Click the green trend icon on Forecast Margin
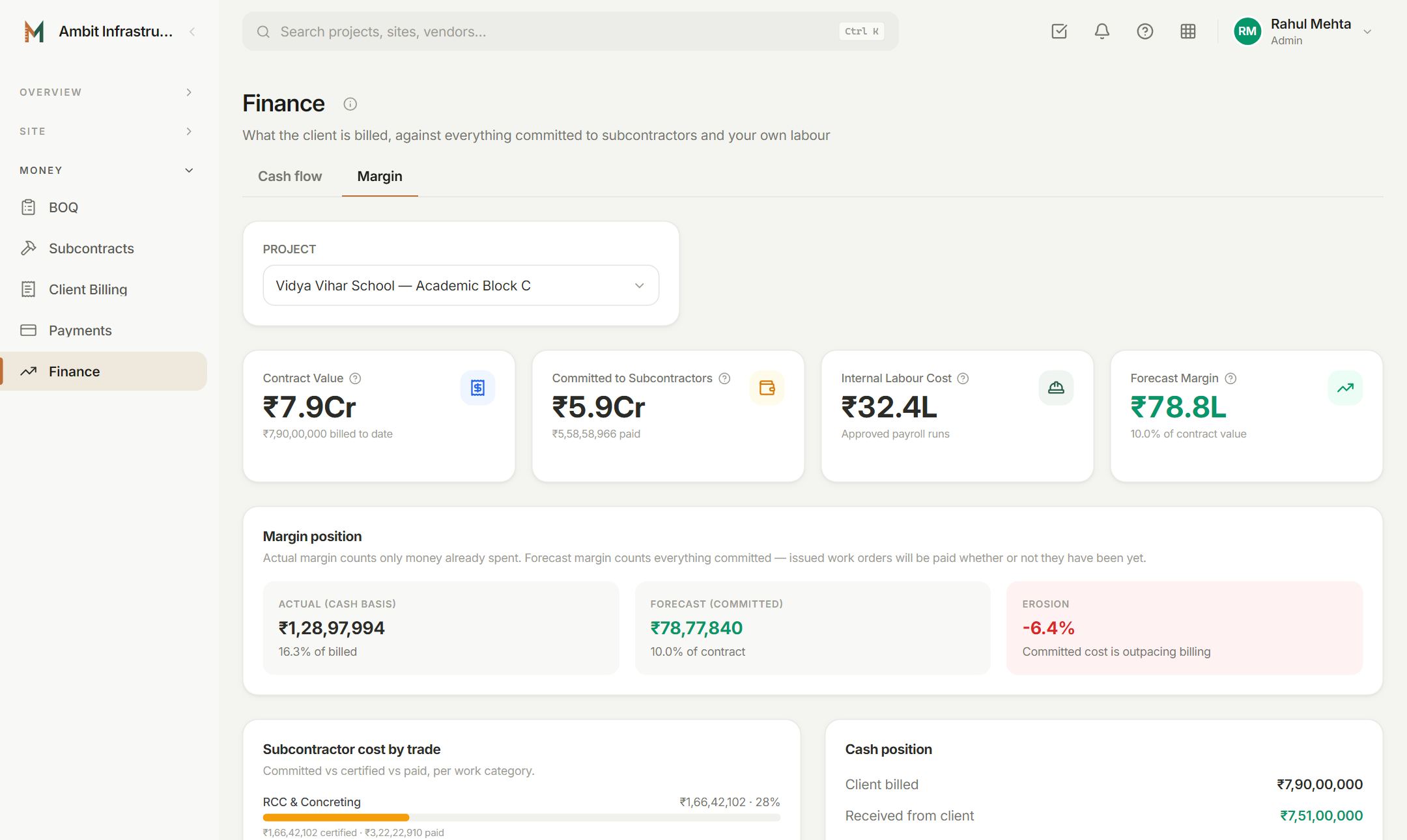 coord(1345,388)
